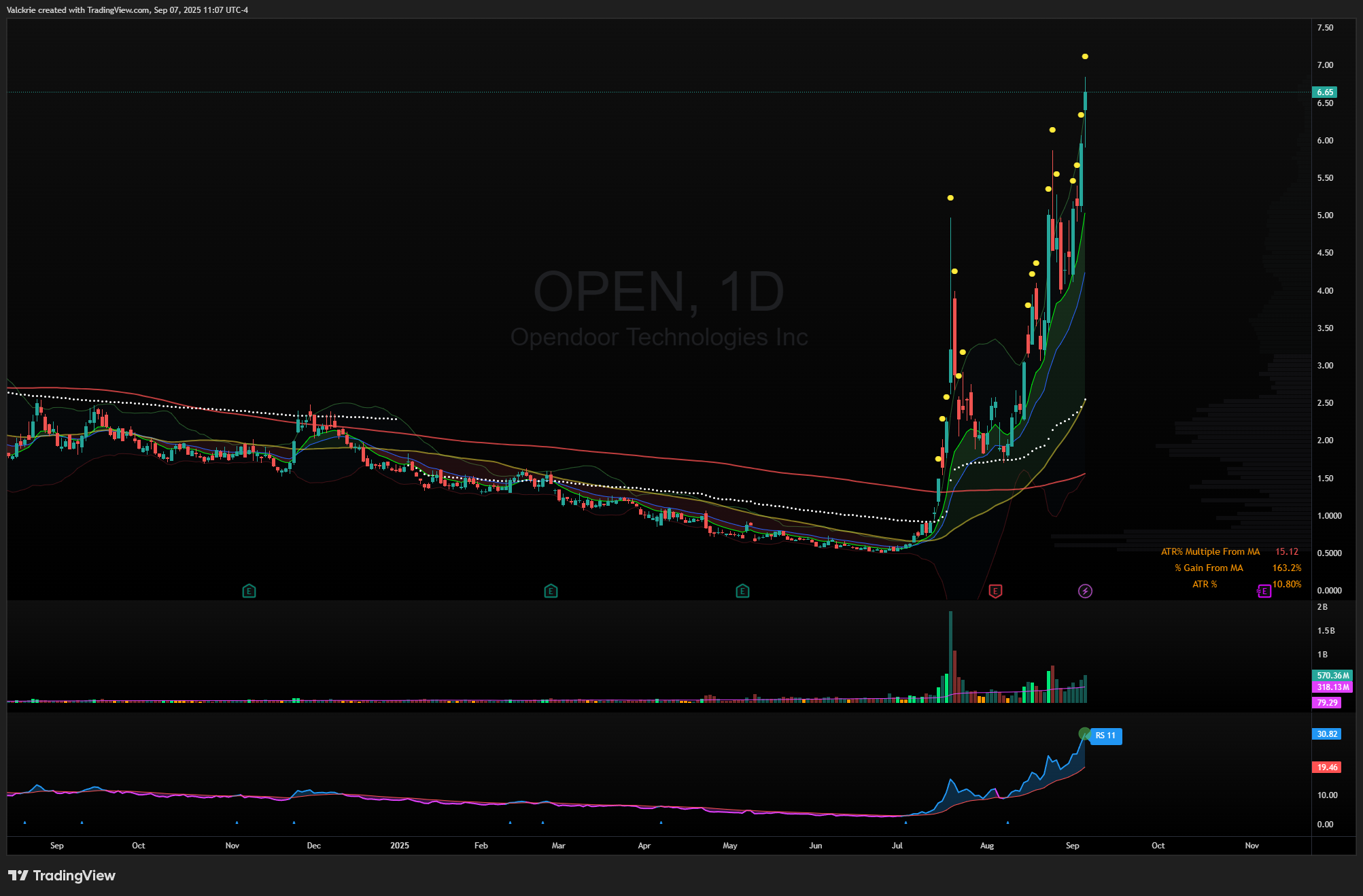
Task: Click the magenta upcoming earnings E icon
Action: point(1264,591)
